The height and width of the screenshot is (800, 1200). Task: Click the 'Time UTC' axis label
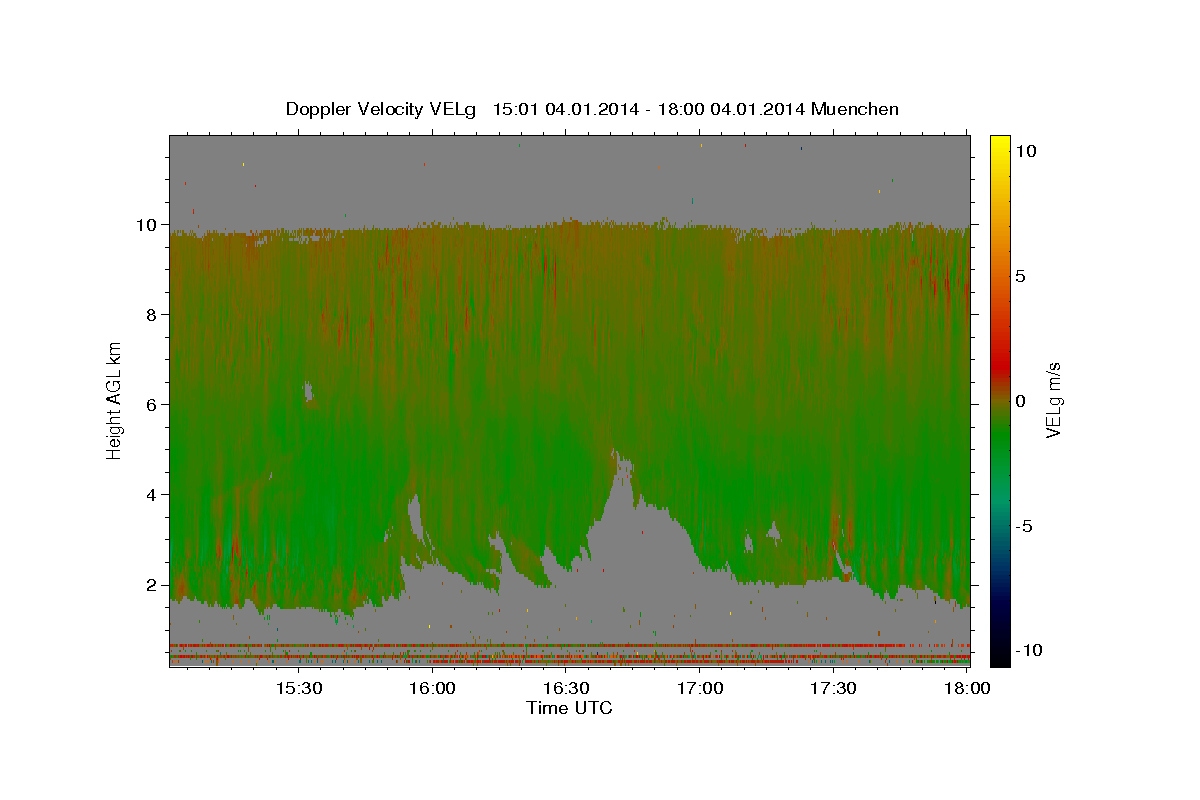point(569,709)
